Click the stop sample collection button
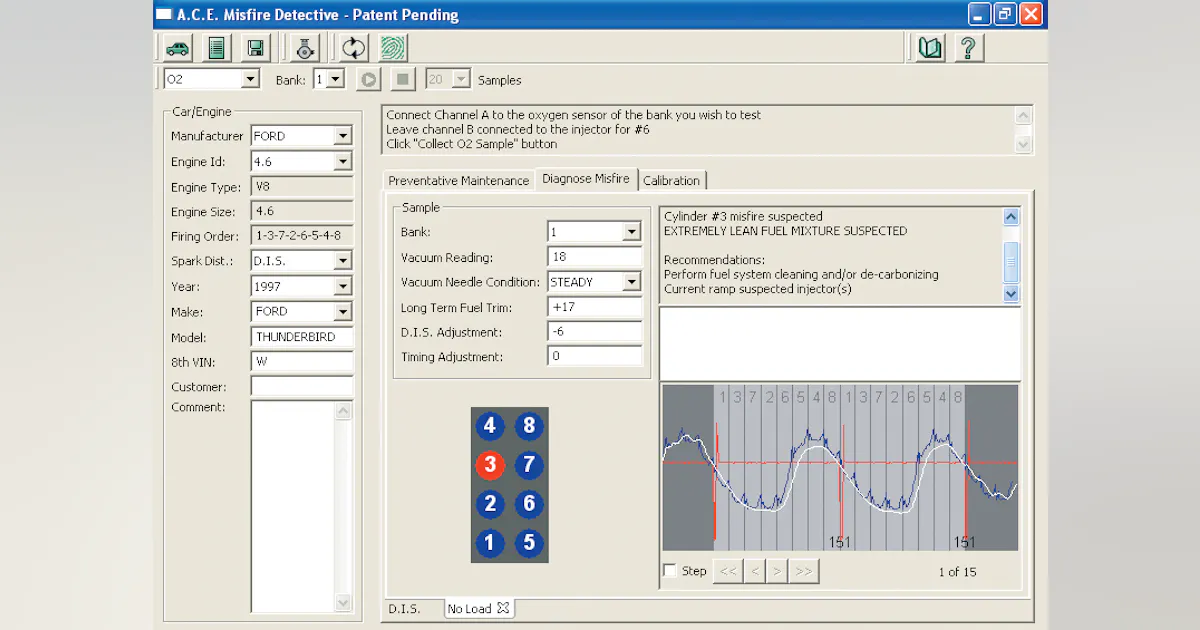 [x=401, y=79]
